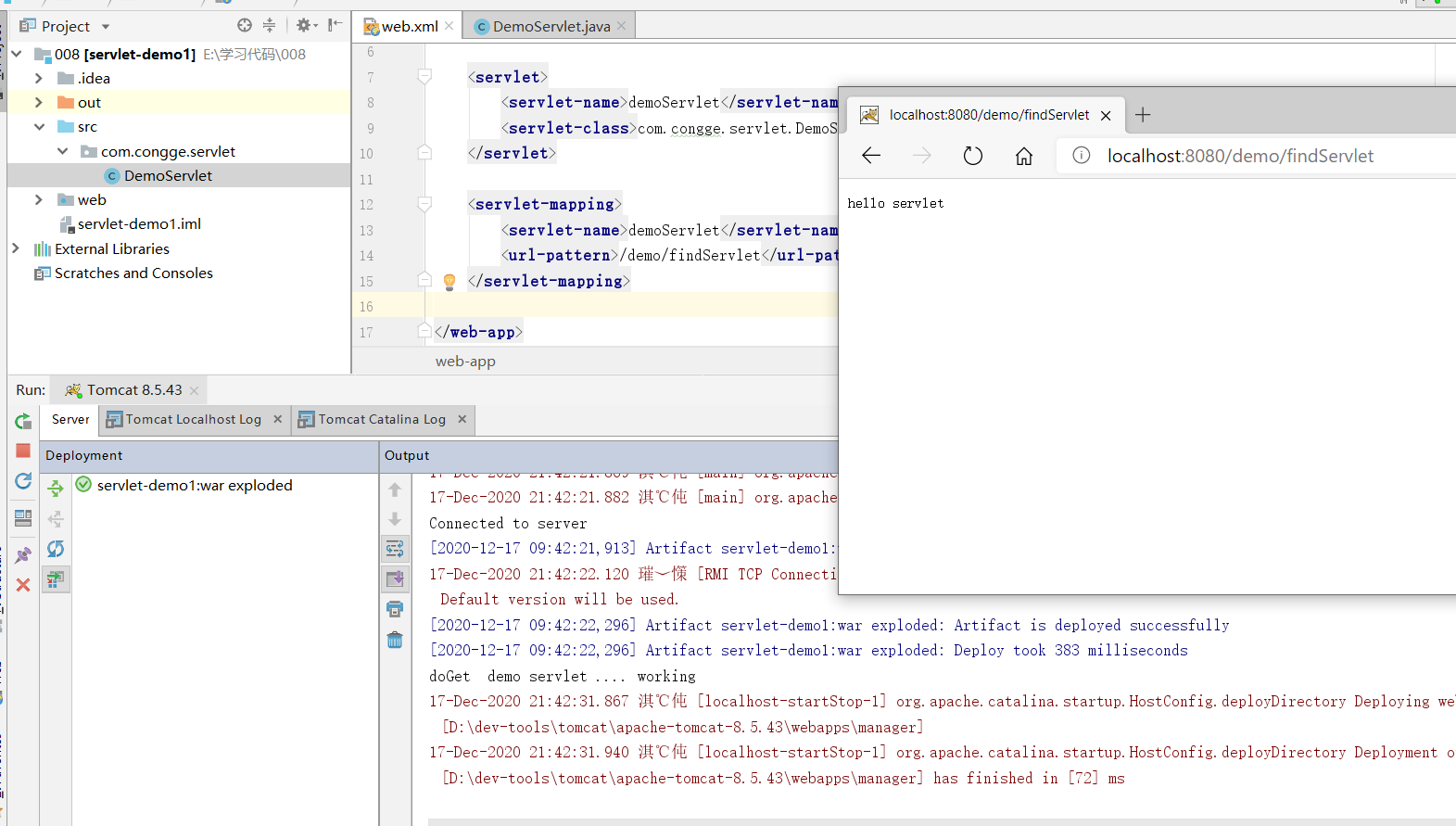This screenshot has height=826, width=1456.
Task: Toggle scroll-to-end in the Output console
Action: pyautogui.click(x=395, y=578)
